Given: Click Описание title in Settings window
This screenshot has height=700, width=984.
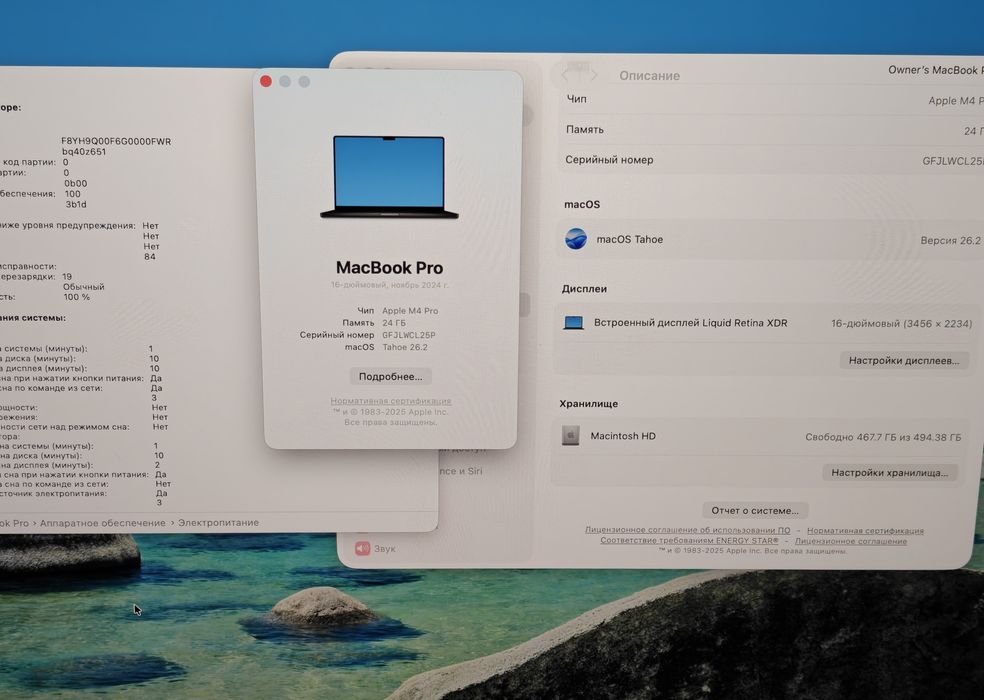Looking at the screenshot, I should click(650, 76).
